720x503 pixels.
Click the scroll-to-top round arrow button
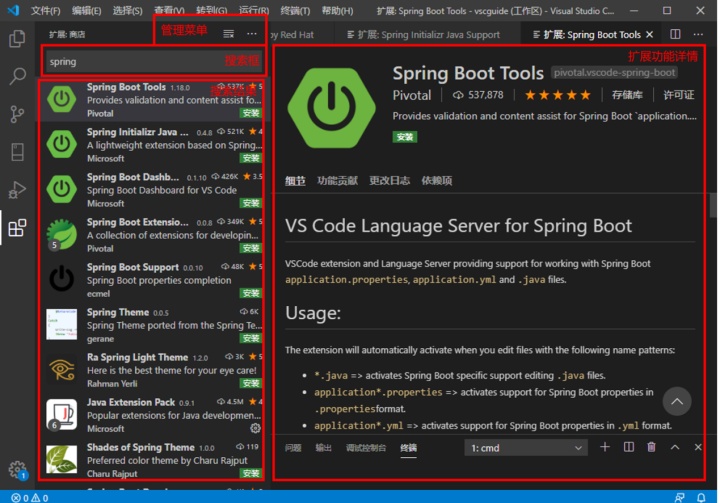[x=676, y=401]
